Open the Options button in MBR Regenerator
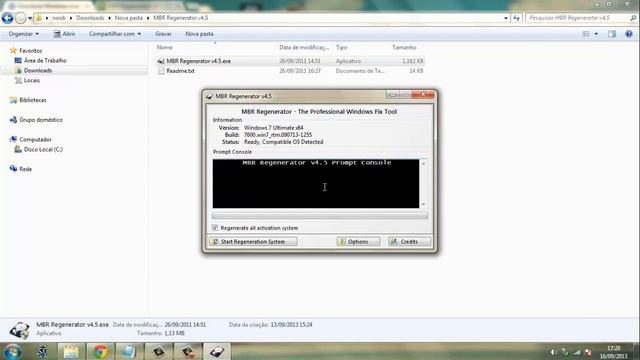 pos(358,242)
